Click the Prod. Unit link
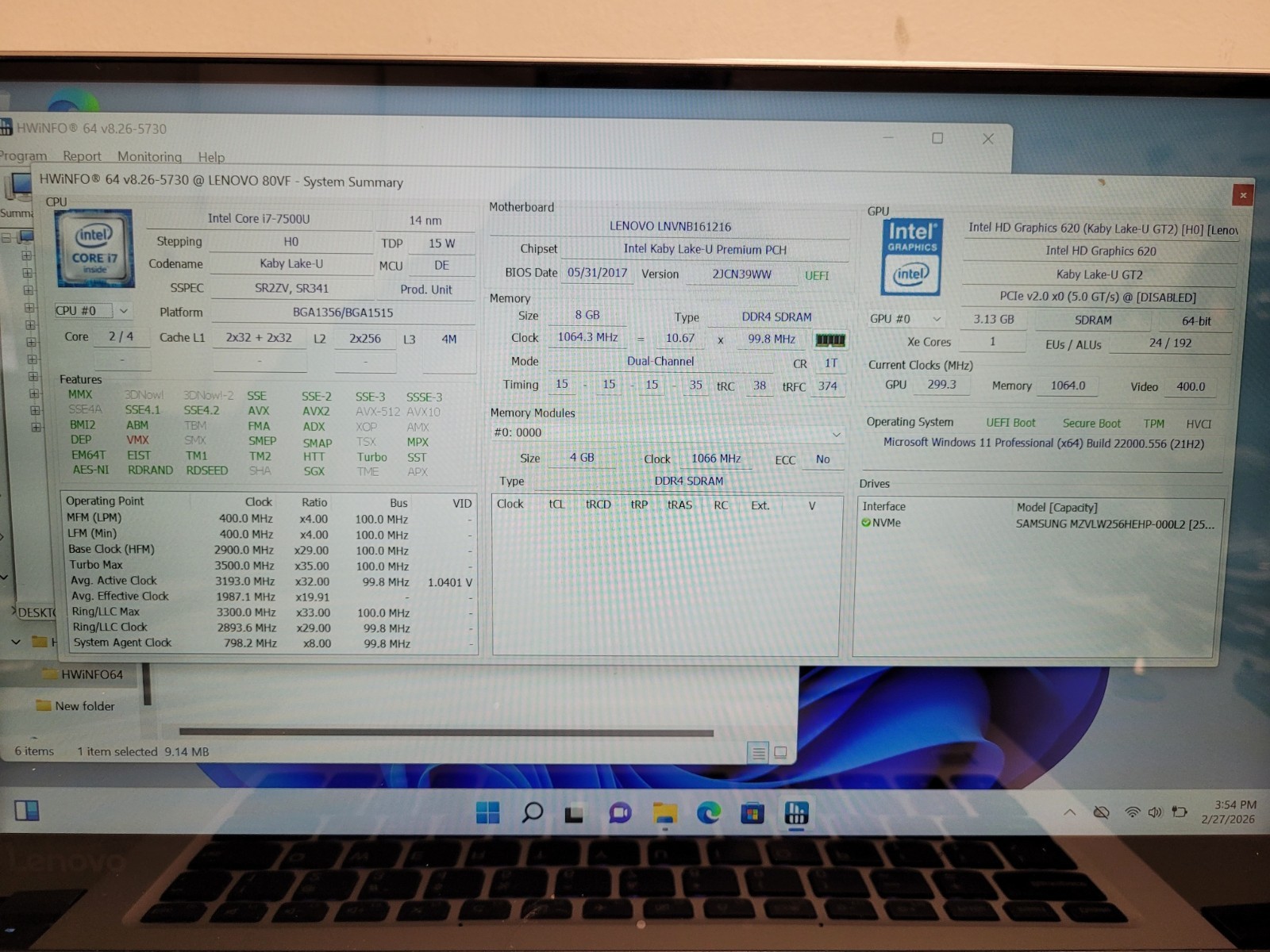 [426, 290]
